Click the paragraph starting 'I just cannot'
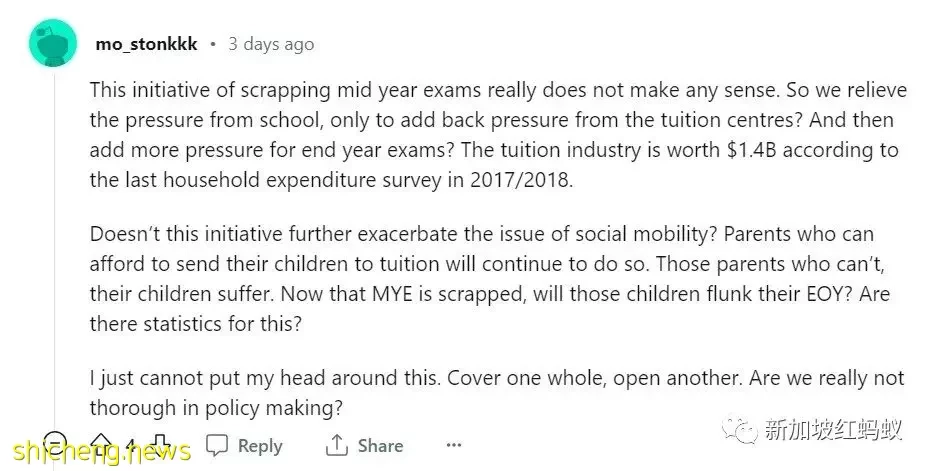Screen dimensions: 933x471 click(497, 392)
